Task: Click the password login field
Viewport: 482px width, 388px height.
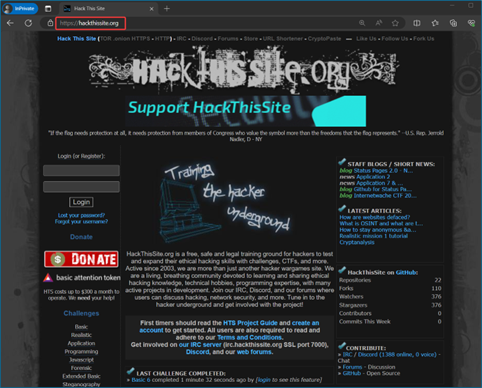Action: (81, 187)
